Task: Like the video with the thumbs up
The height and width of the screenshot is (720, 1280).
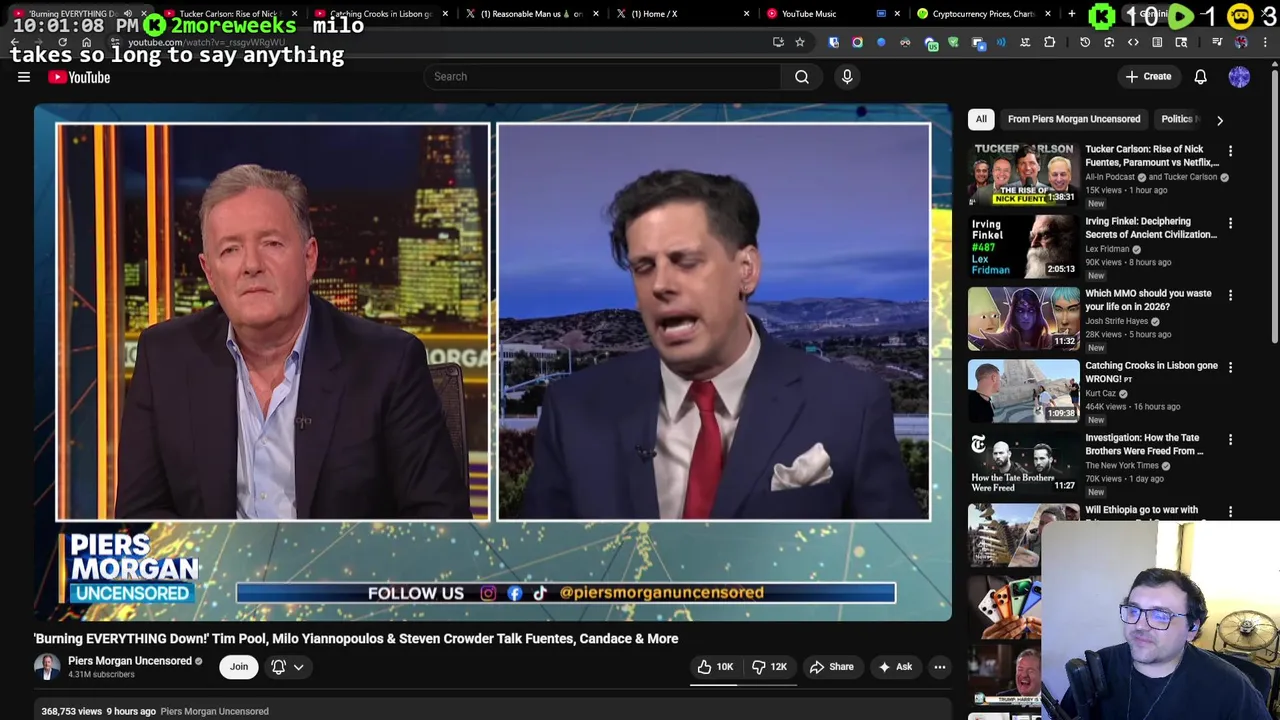Action: (x=715, y=667)
